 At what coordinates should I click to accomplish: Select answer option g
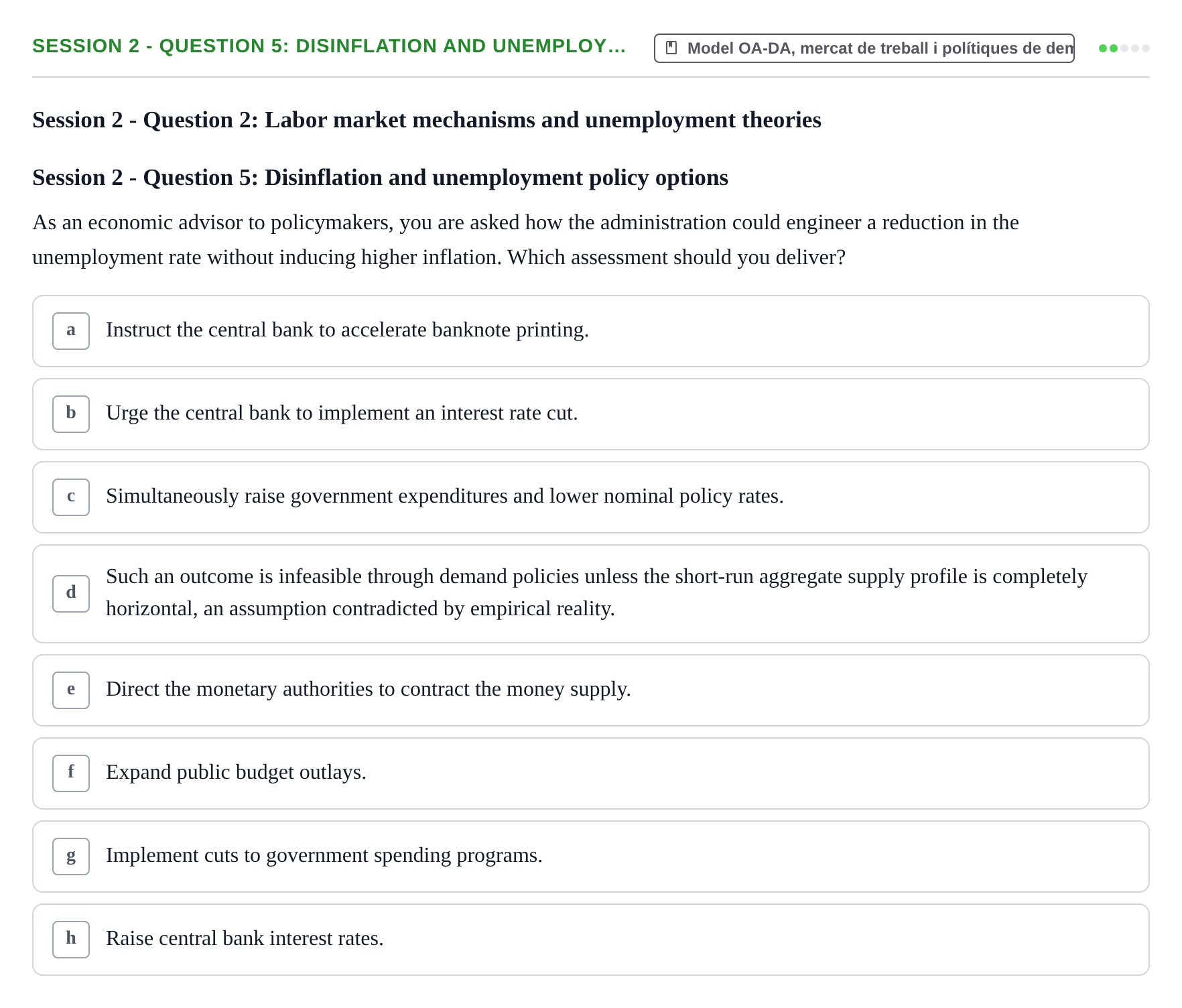click(590, 857)
